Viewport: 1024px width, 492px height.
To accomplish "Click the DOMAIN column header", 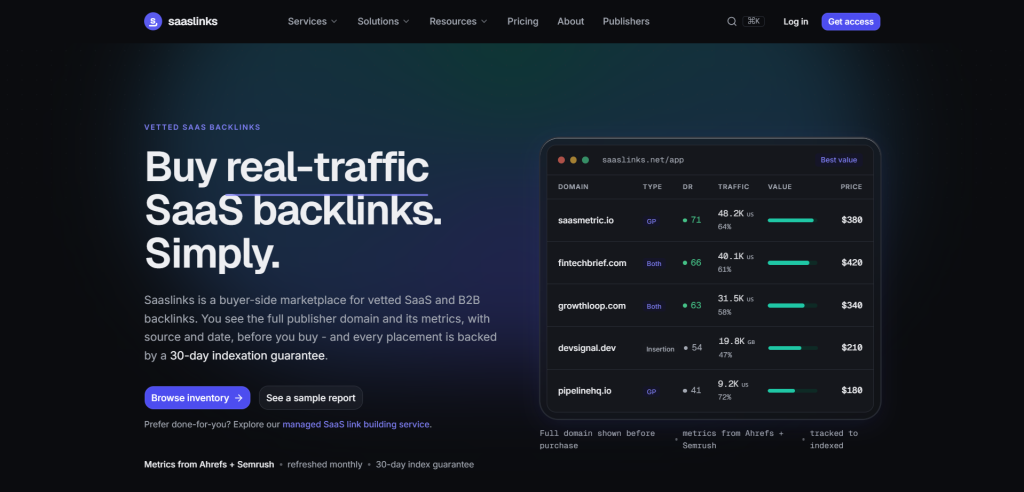I will [573, 187].
